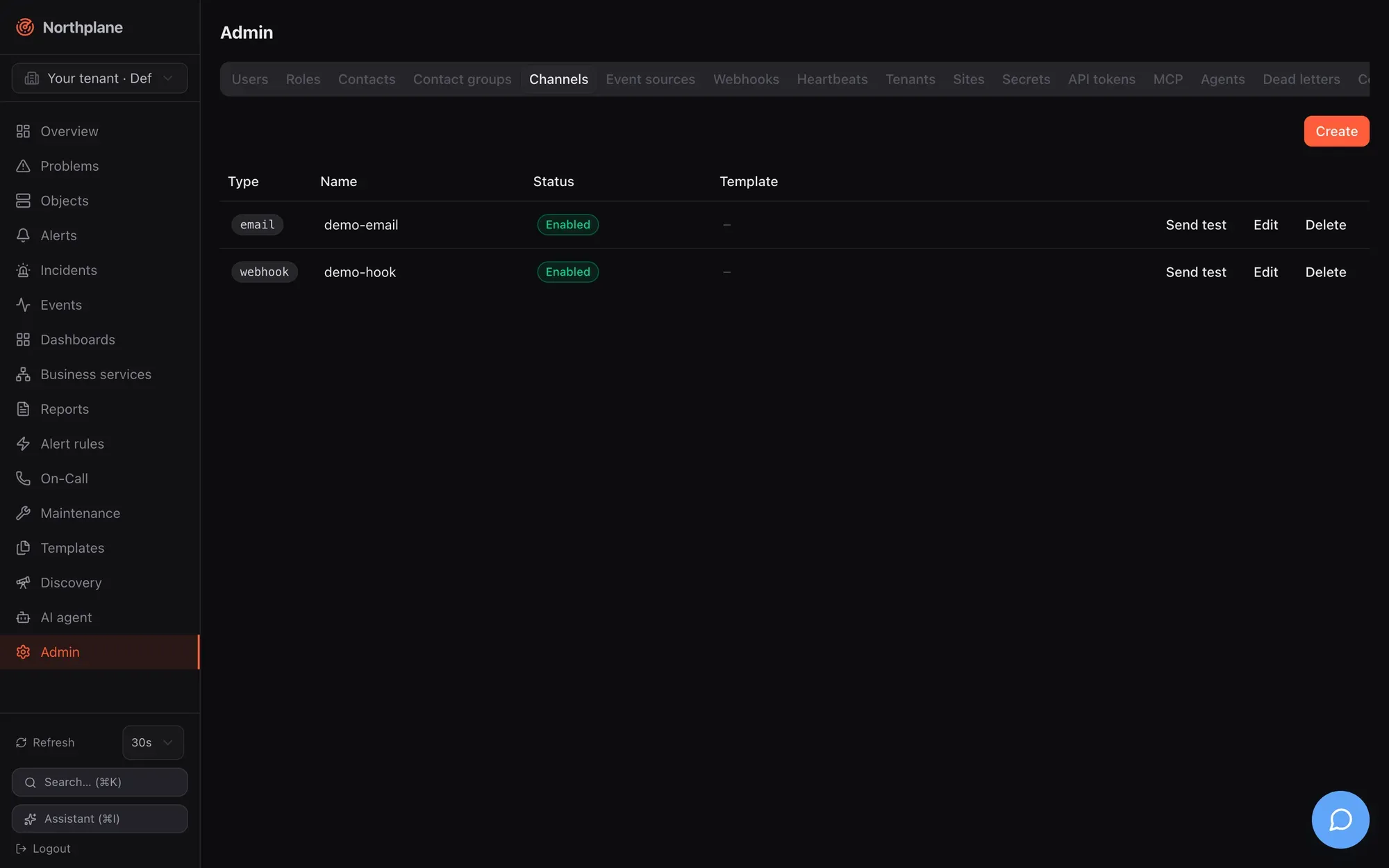The image size is (1389, 868).
Task: Expand the Your tenant selector chevron
Action: pos(167,78)
